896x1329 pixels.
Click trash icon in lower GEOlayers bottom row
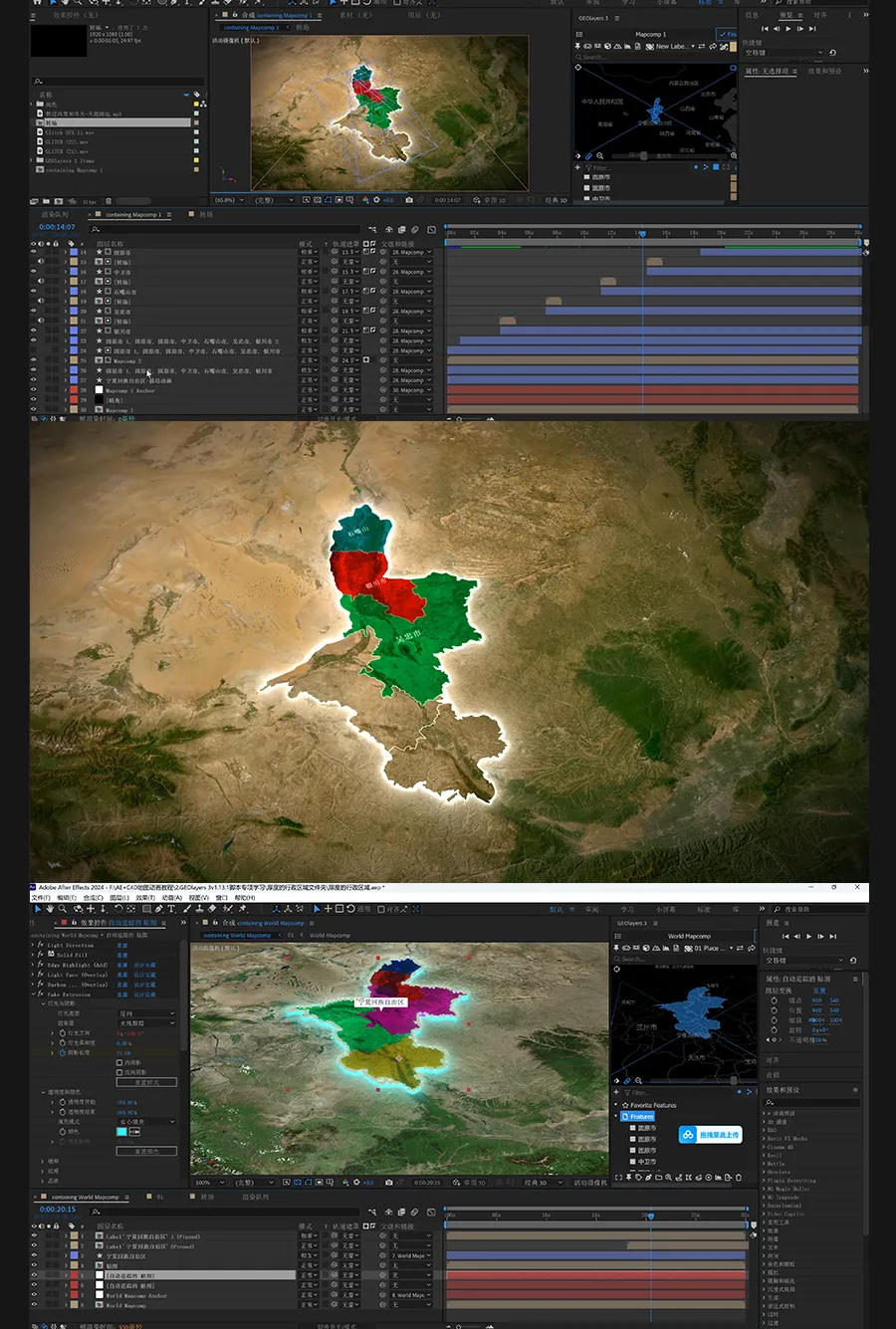[739, 1177]
